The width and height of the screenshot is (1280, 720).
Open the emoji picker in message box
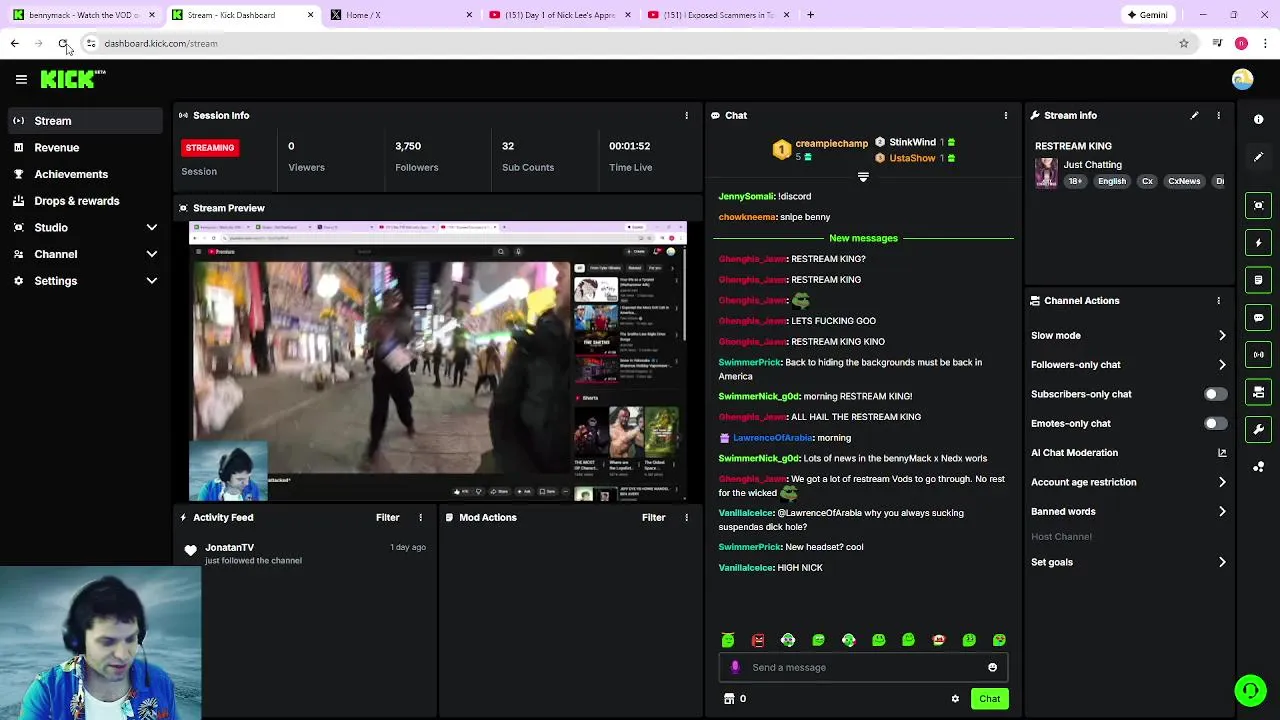pyautogui.click(x=992, y=667)
